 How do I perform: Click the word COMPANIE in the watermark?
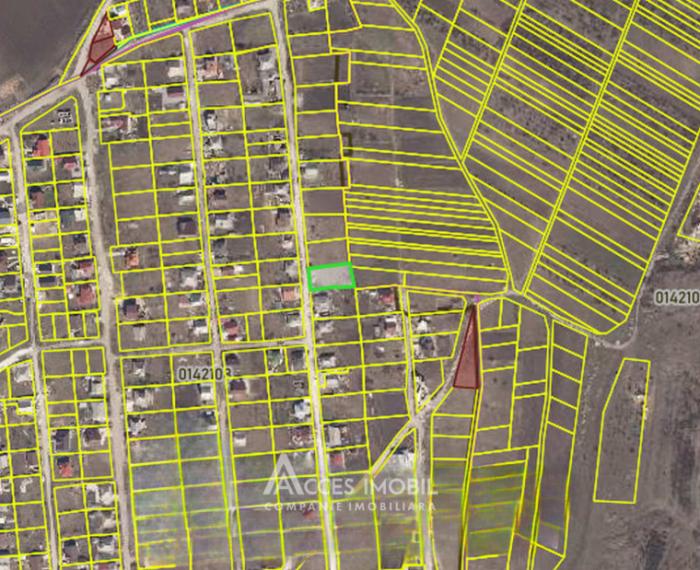[302, 507]
